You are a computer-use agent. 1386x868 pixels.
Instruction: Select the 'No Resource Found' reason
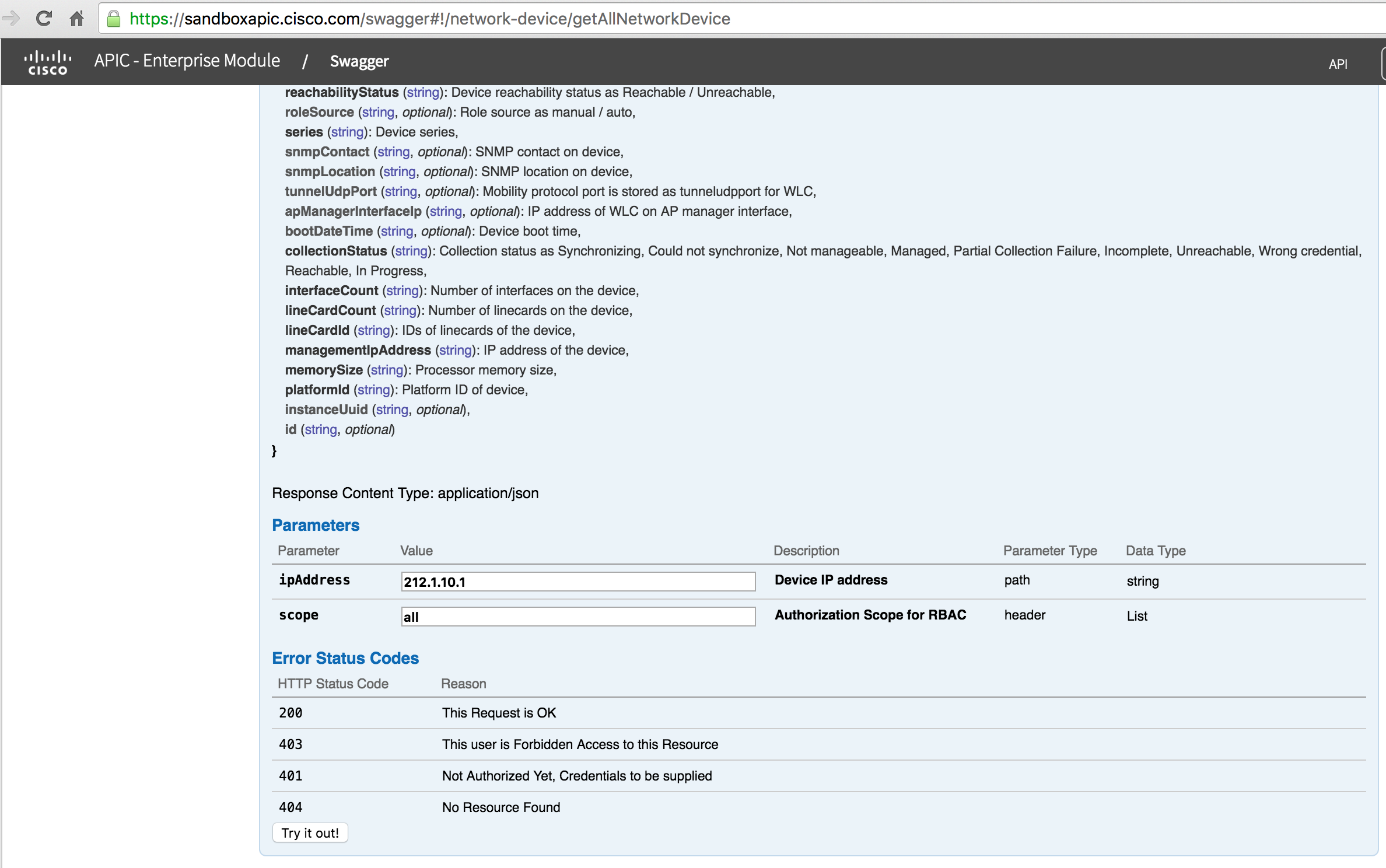coord(501,807)
